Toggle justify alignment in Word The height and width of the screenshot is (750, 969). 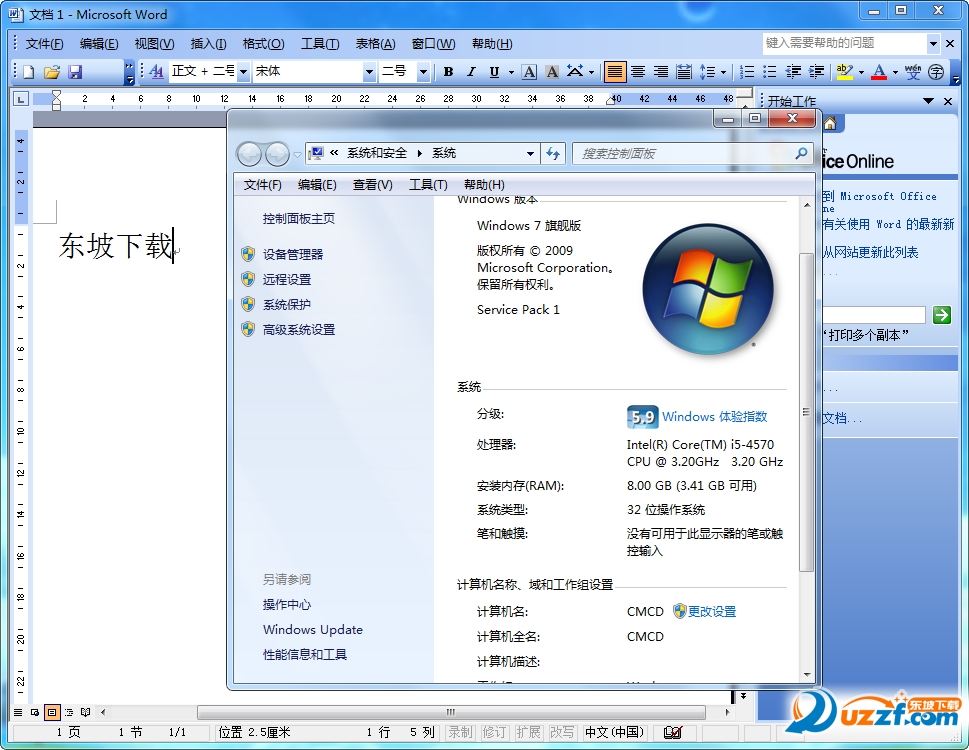(614, 72)
